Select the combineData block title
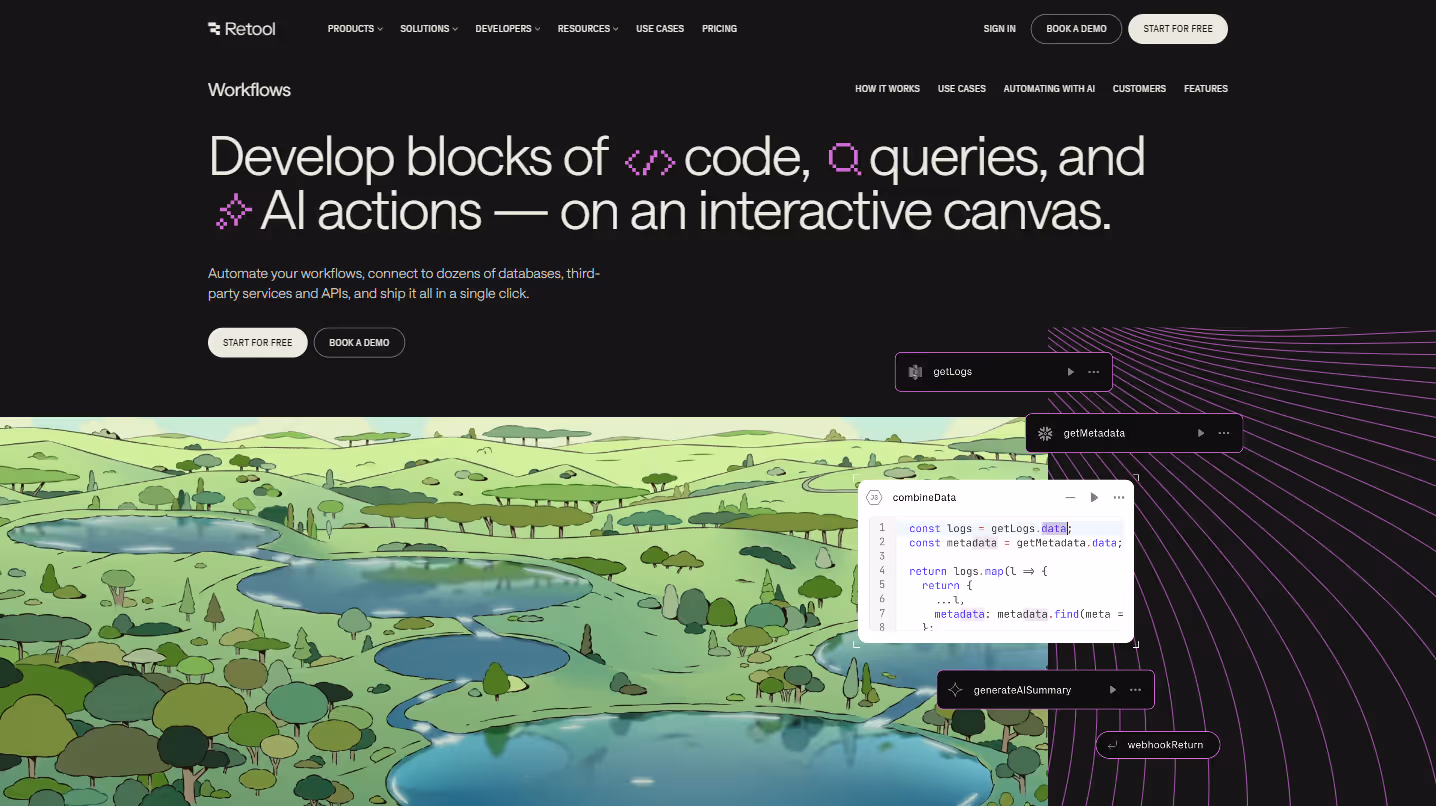 pos(924,497)
